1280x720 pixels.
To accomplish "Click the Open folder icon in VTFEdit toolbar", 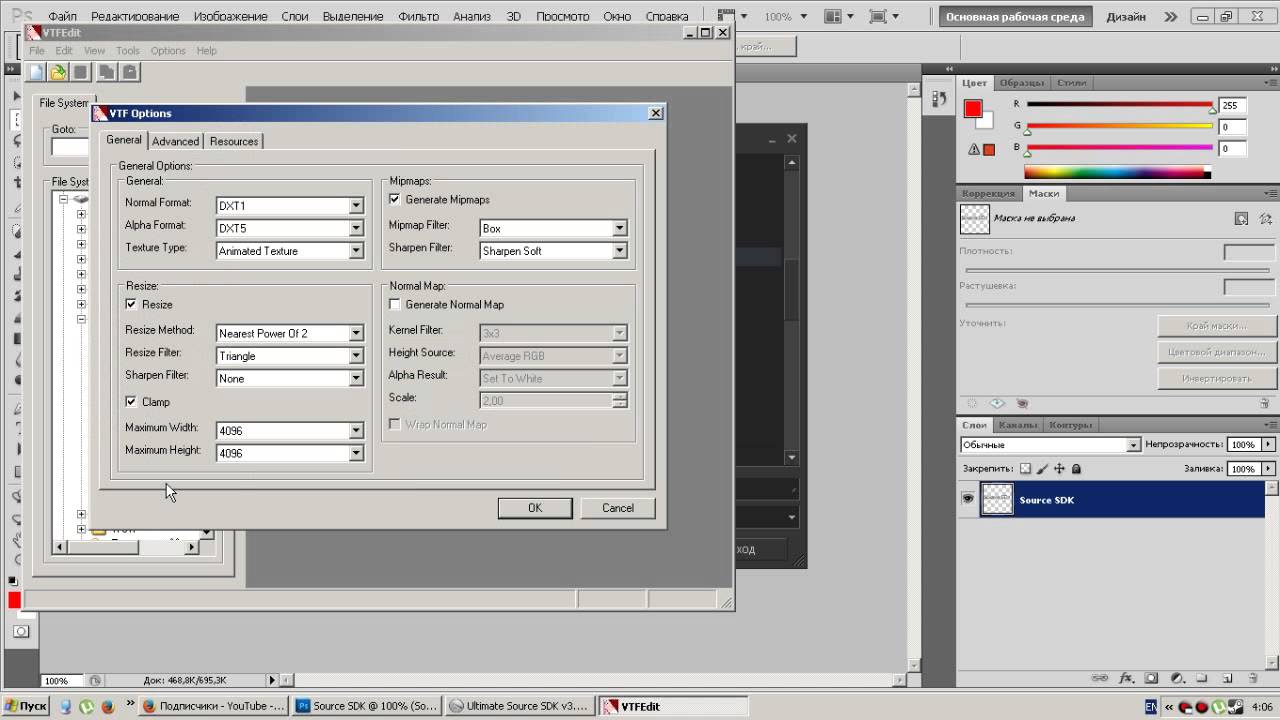I will [58, 72].
